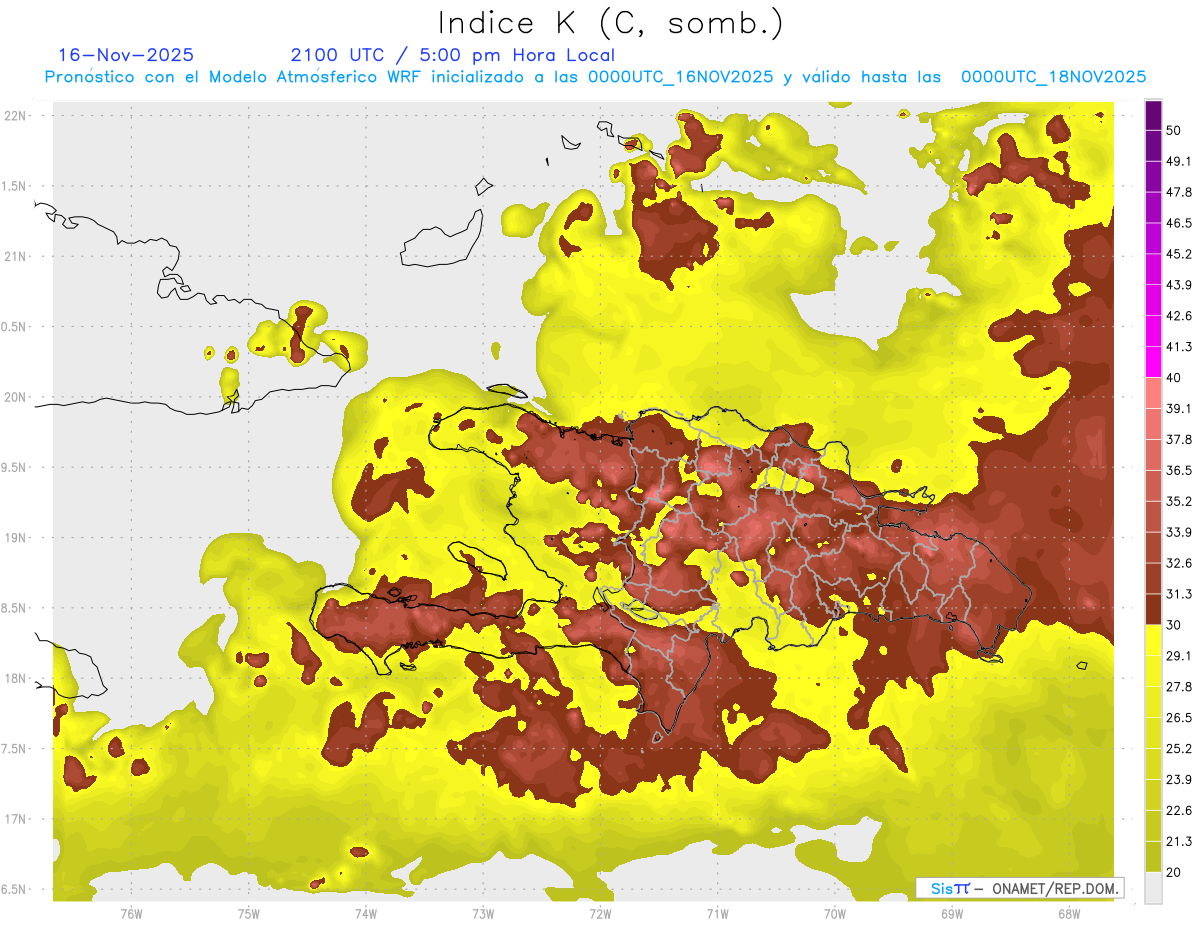1200x927 pixels.
Task: Click the legend value "32.6"
Action: pos(1179,563)
